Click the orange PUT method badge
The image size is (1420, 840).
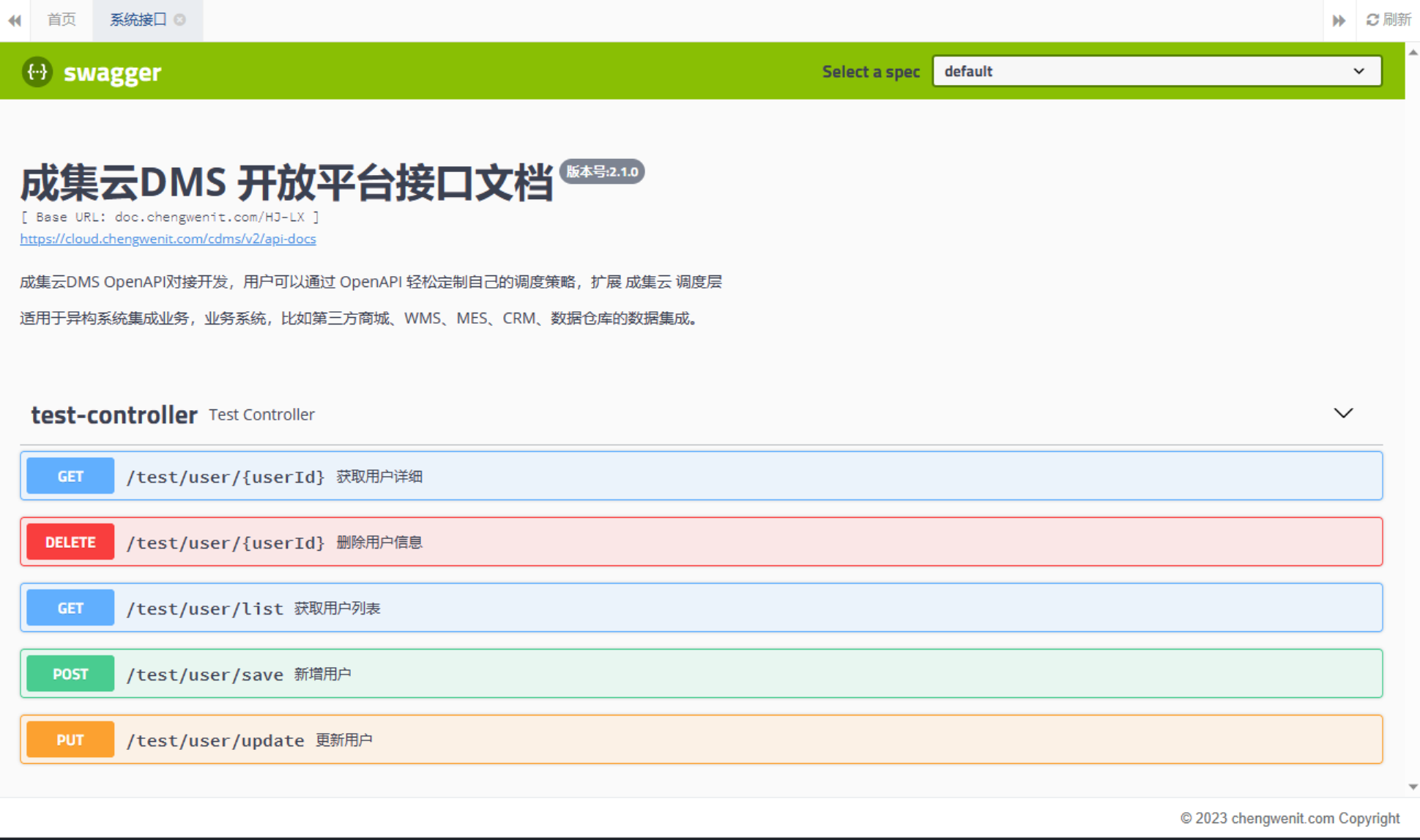coord(70,740)
